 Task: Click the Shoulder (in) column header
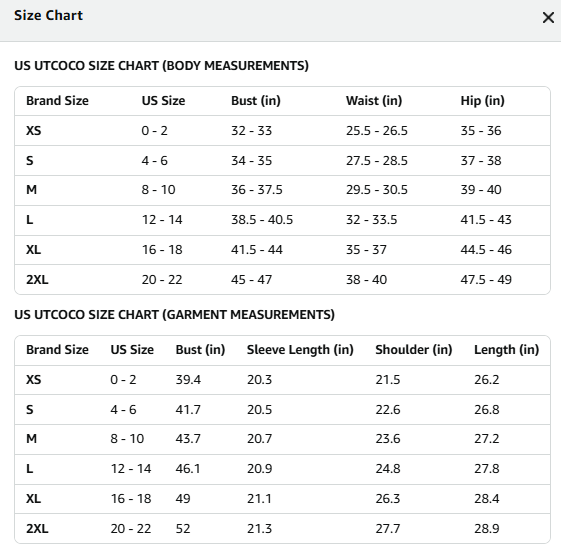(414, 350)
